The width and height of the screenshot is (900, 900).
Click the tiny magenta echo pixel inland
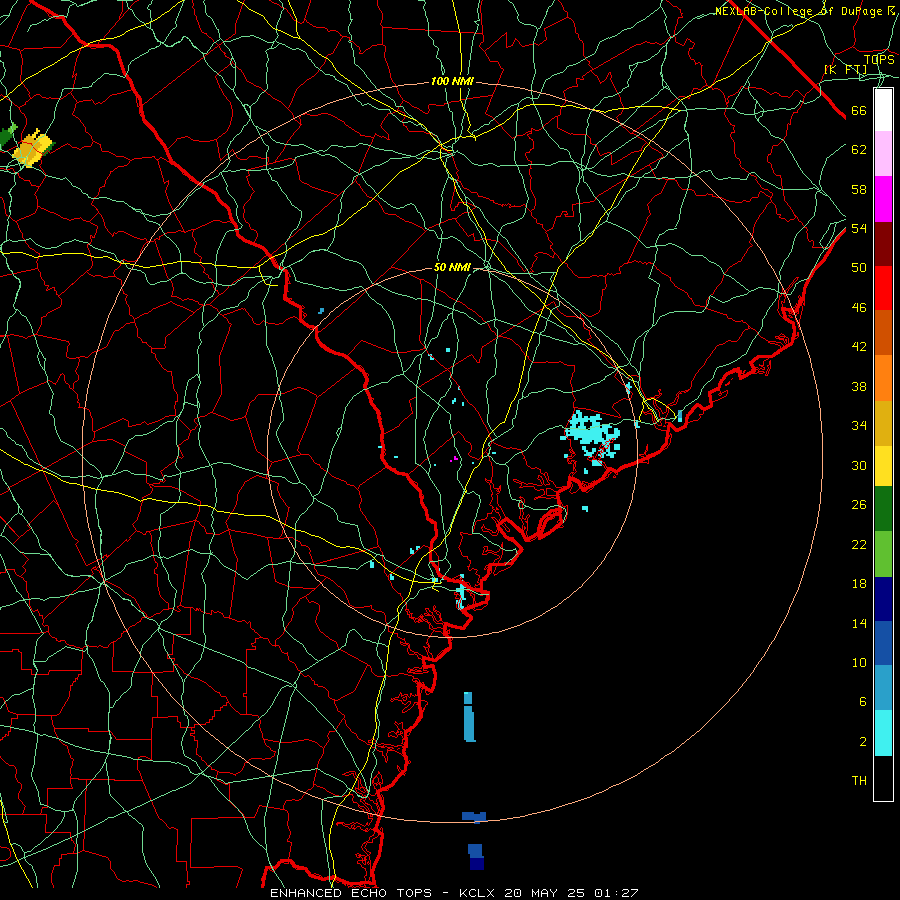[x=455, y=458]
